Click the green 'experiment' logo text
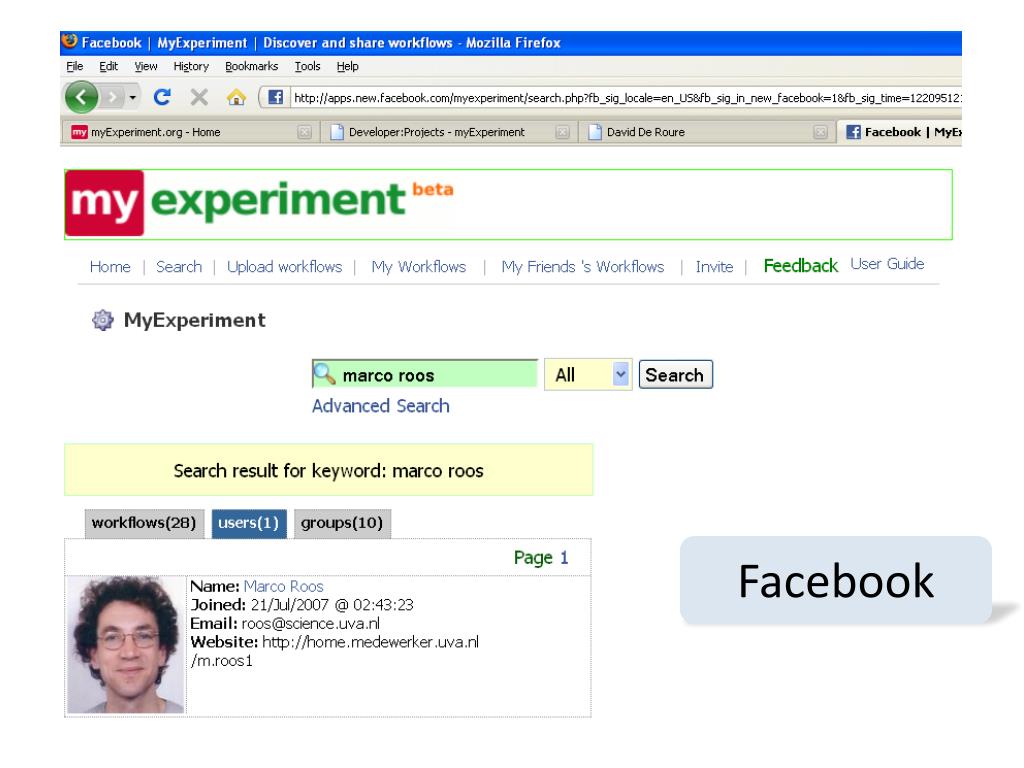Image resolution: width=1024 pixels, height=768 pixels. tap(279, 200)
